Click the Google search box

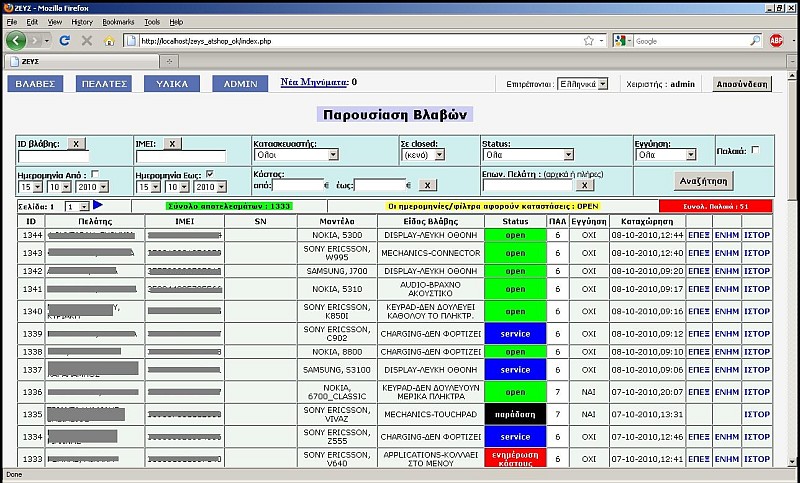(691, 41)
